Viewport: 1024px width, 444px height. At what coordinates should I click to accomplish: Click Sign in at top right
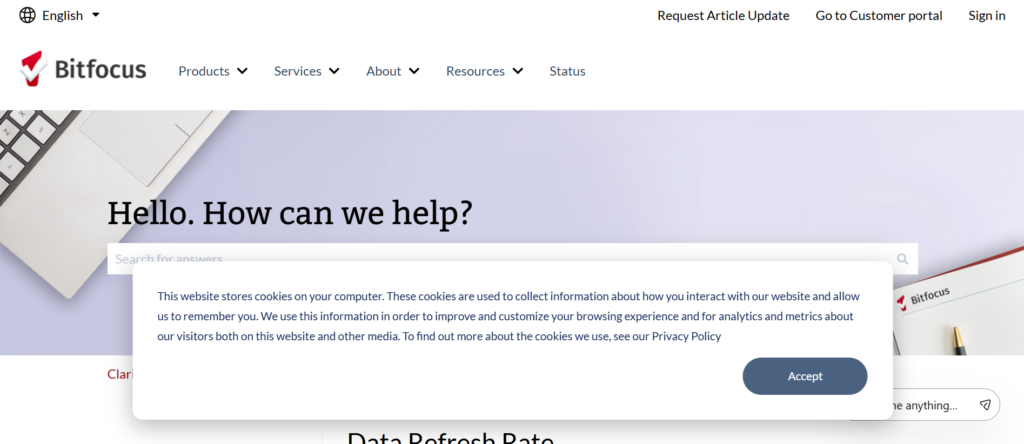tap(986, 15)
